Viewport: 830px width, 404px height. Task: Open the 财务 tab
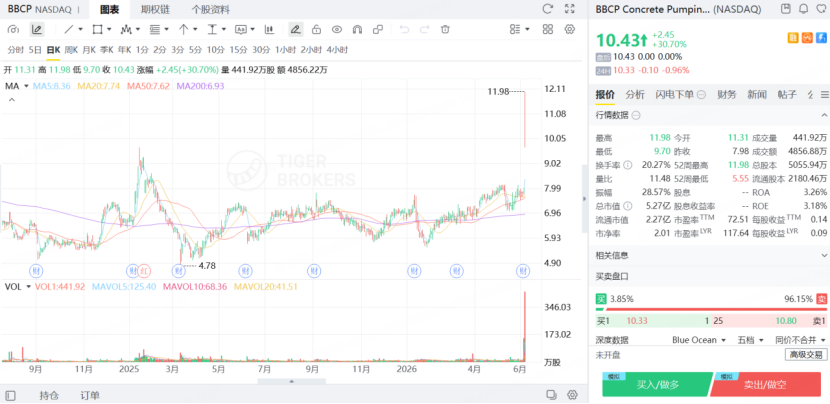tap(726, 95)
